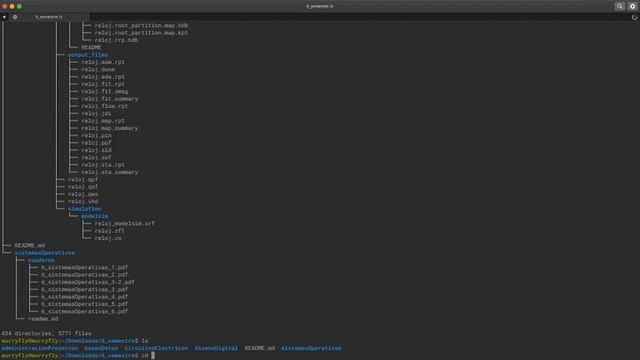This screenshot has height=360, width=640.
Task: Click the '434 directories, 5771 files' summary
Action: [x=46, y=334]
